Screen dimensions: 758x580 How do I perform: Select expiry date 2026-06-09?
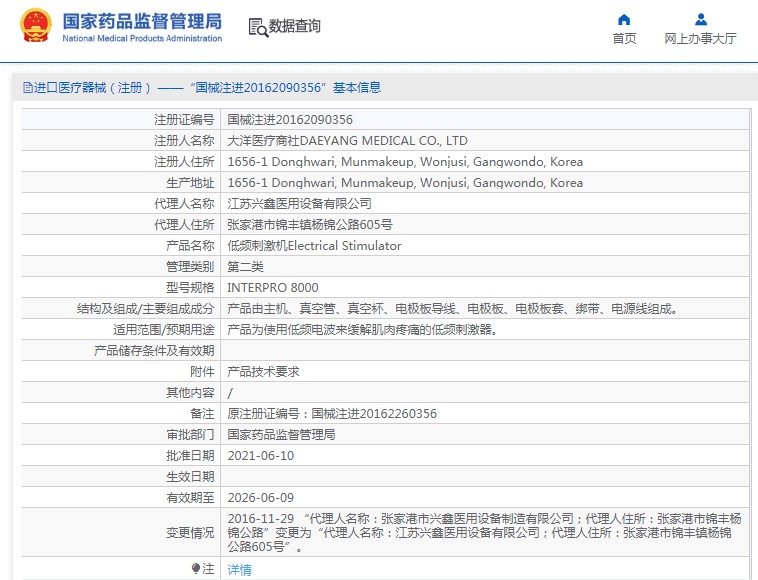pos(261,498)
